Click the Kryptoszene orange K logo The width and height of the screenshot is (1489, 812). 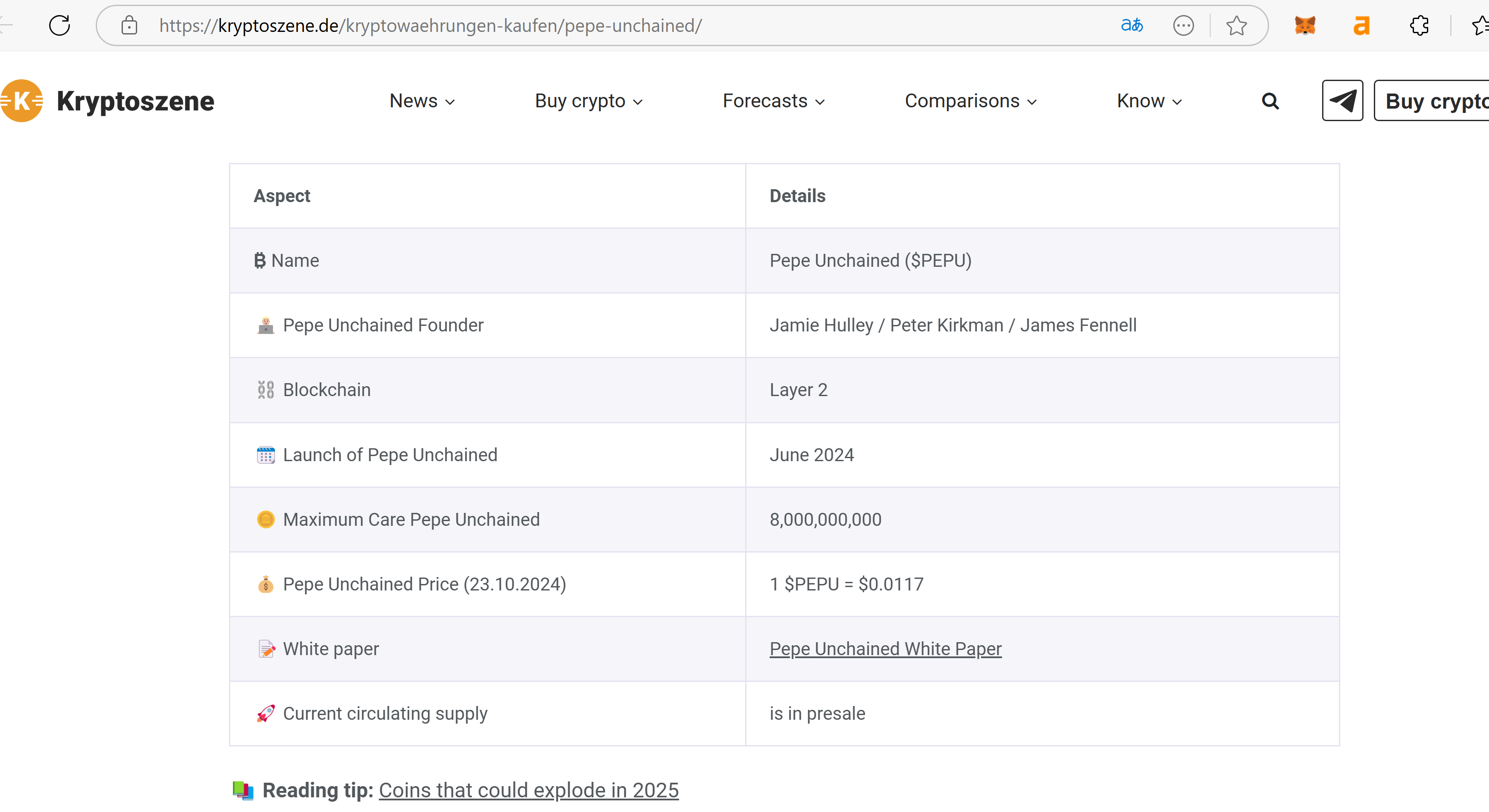pos(22,100)
